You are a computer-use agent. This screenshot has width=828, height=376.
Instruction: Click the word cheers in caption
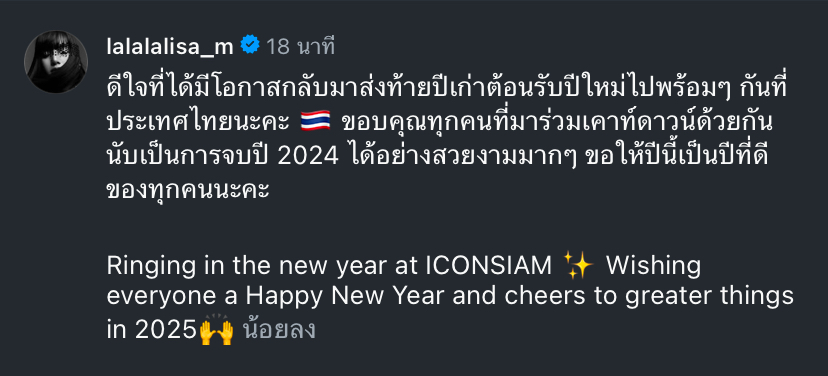[545, 298]
